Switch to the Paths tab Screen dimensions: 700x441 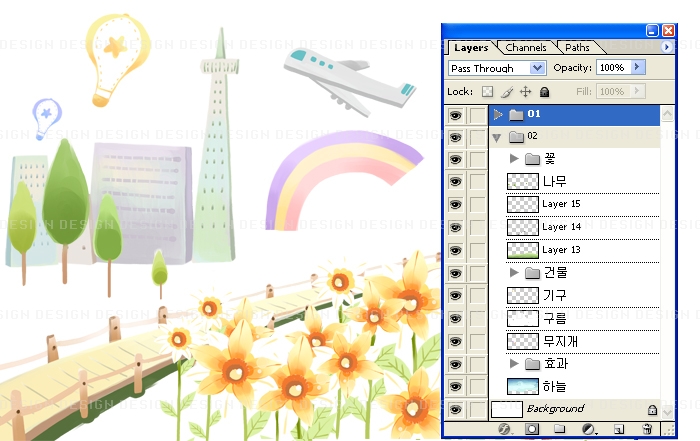[x=577, y=47]
